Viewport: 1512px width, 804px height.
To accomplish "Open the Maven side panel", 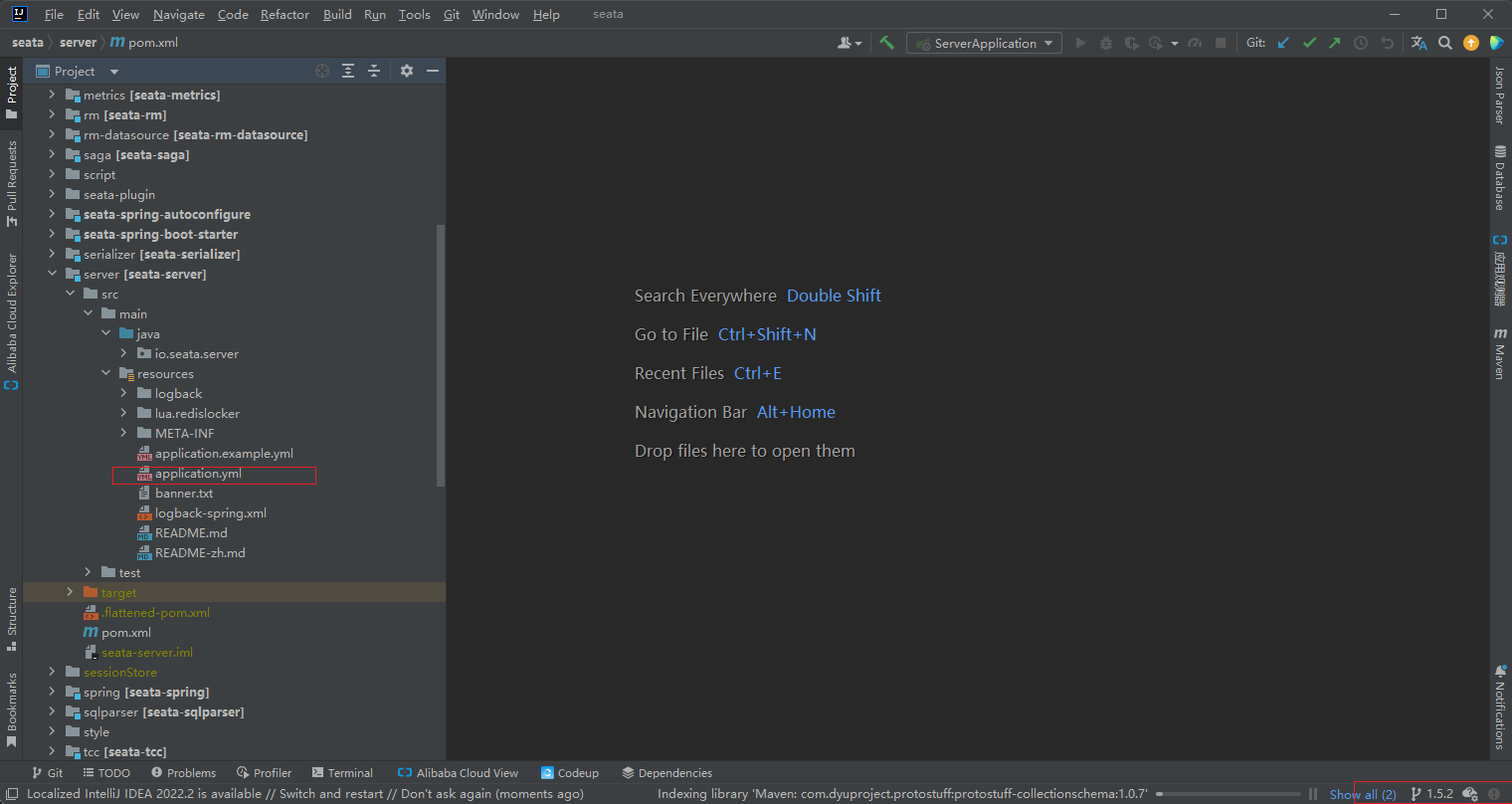I will (1500, 353).
